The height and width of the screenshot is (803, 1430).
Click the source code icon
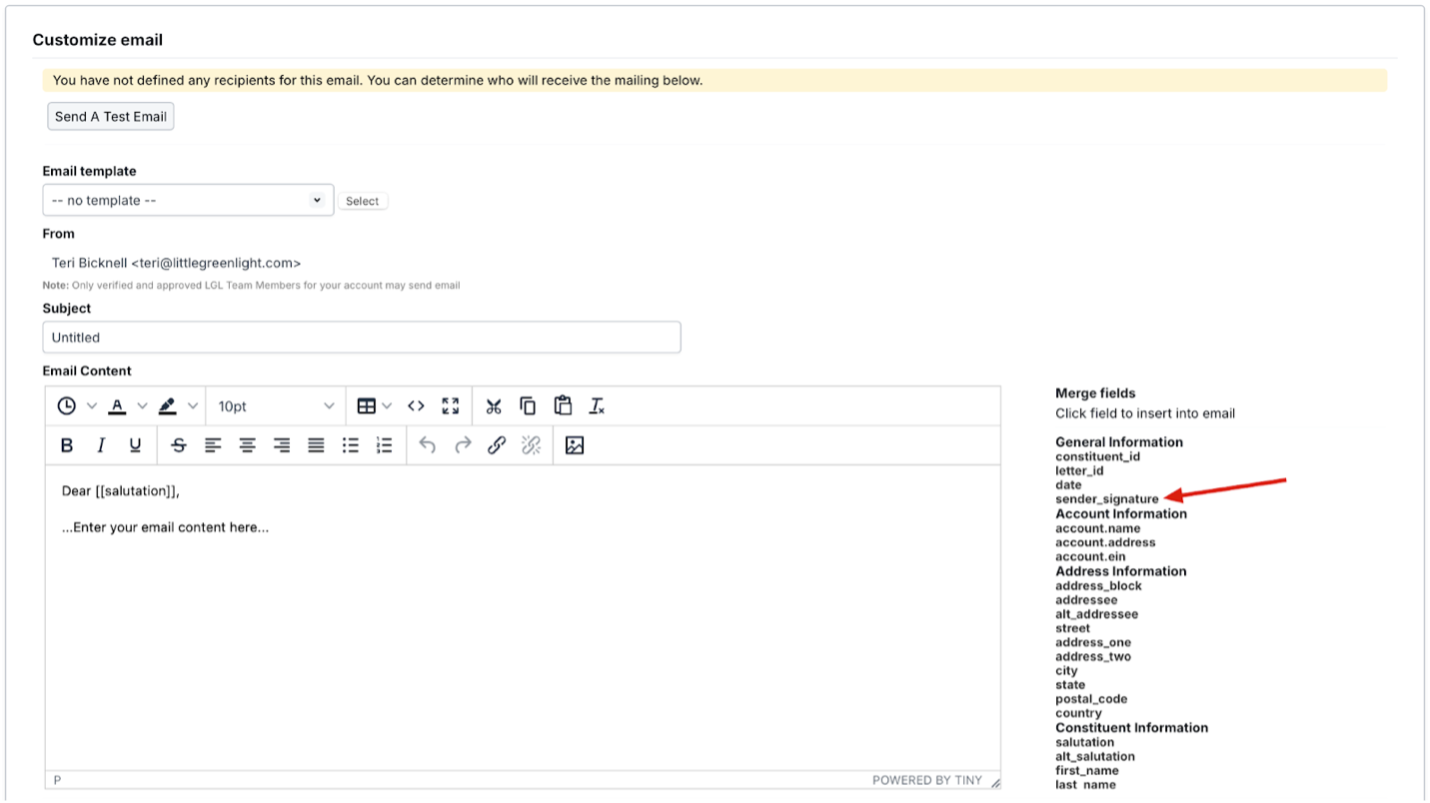416,406
